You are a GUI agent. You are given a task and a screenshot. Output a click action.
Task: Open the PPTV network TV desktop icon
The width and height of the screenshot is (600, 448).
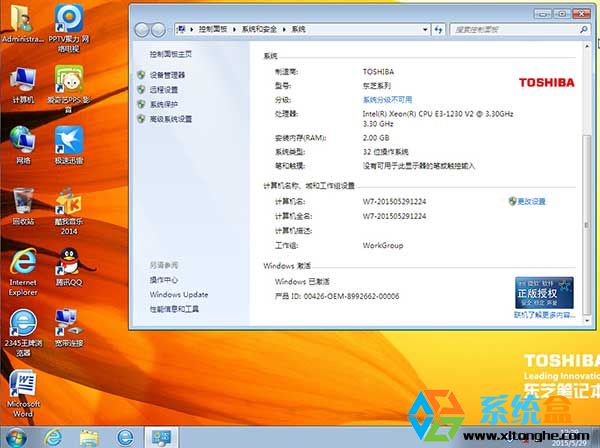tap(69, 28)
